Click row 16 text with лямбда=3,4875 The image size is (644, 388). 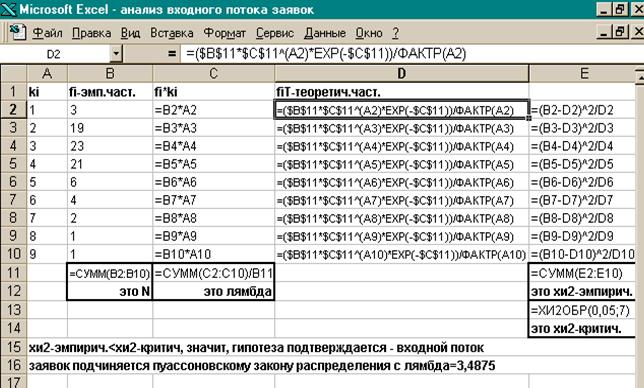[262, 365]
